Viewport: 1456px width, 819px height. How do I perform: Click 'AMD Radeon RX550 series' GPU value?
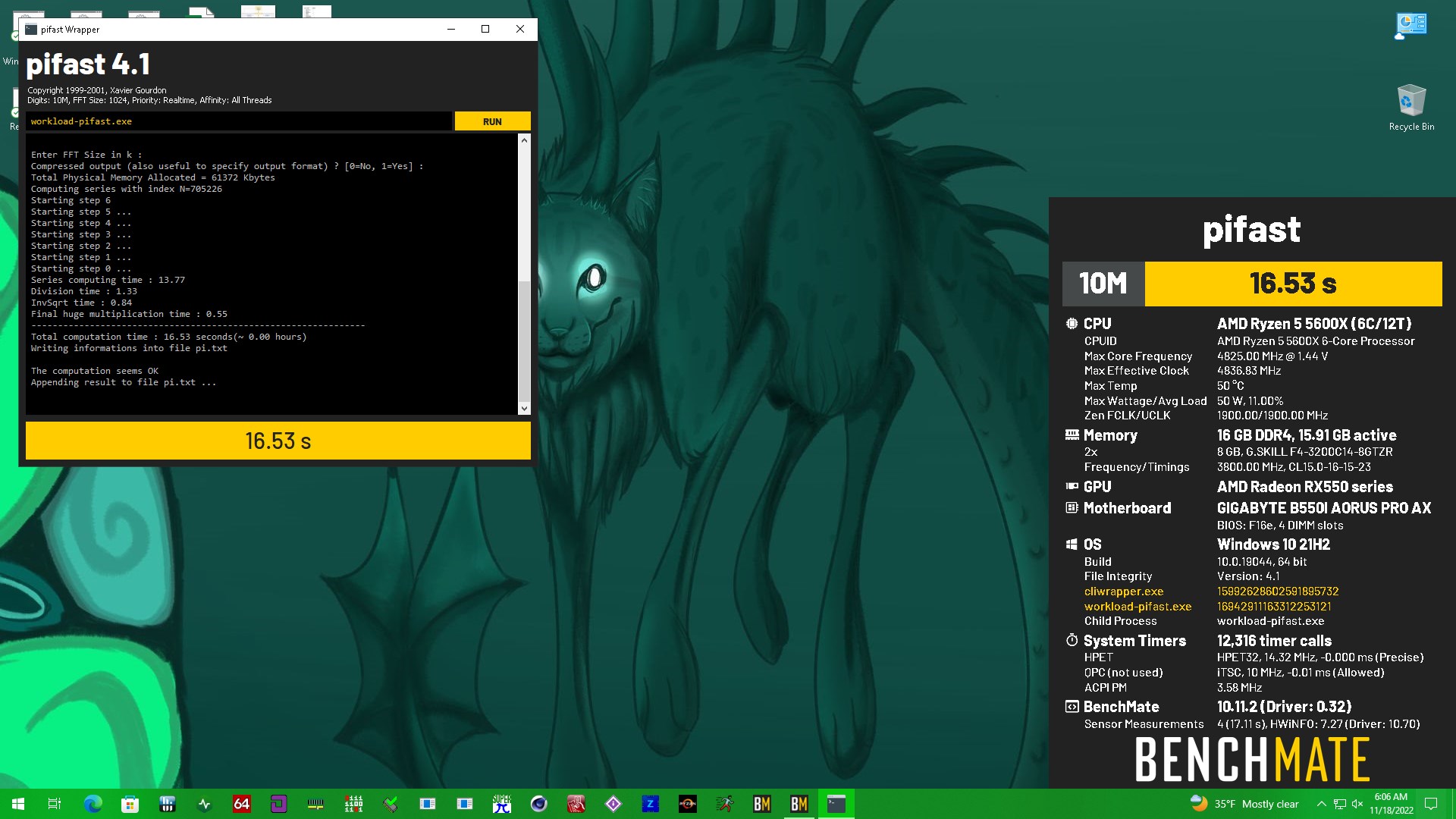pyautogui.click(x=1304, y=487)
